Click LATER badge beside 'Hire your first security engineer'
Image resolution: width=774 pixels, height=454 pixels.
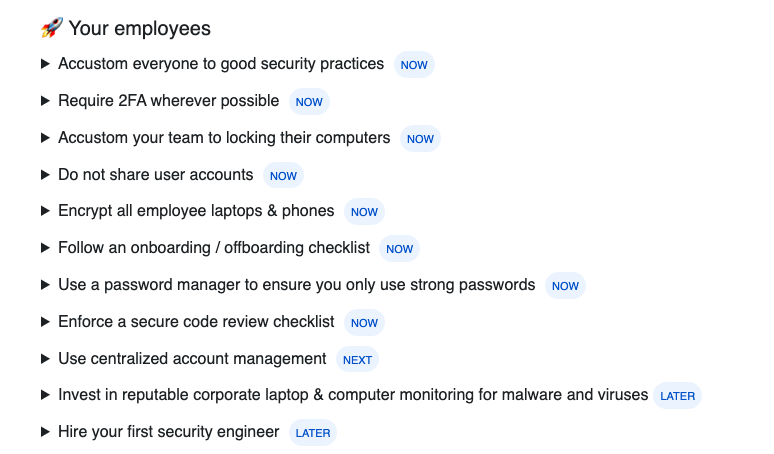coord(313,433)
